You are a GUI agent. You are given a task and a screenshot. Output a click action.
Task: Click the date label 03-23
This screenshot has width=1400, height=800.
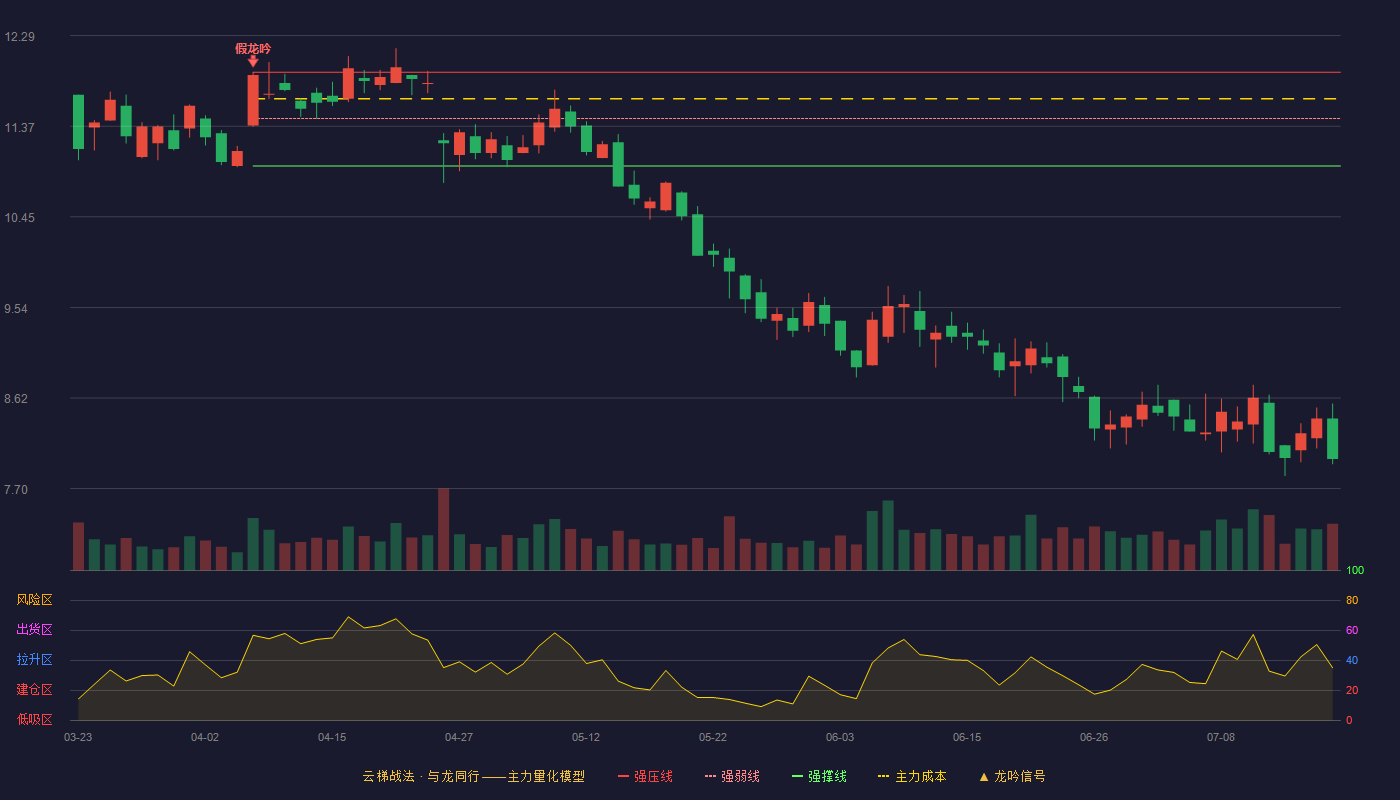click(x=78, y=737)
